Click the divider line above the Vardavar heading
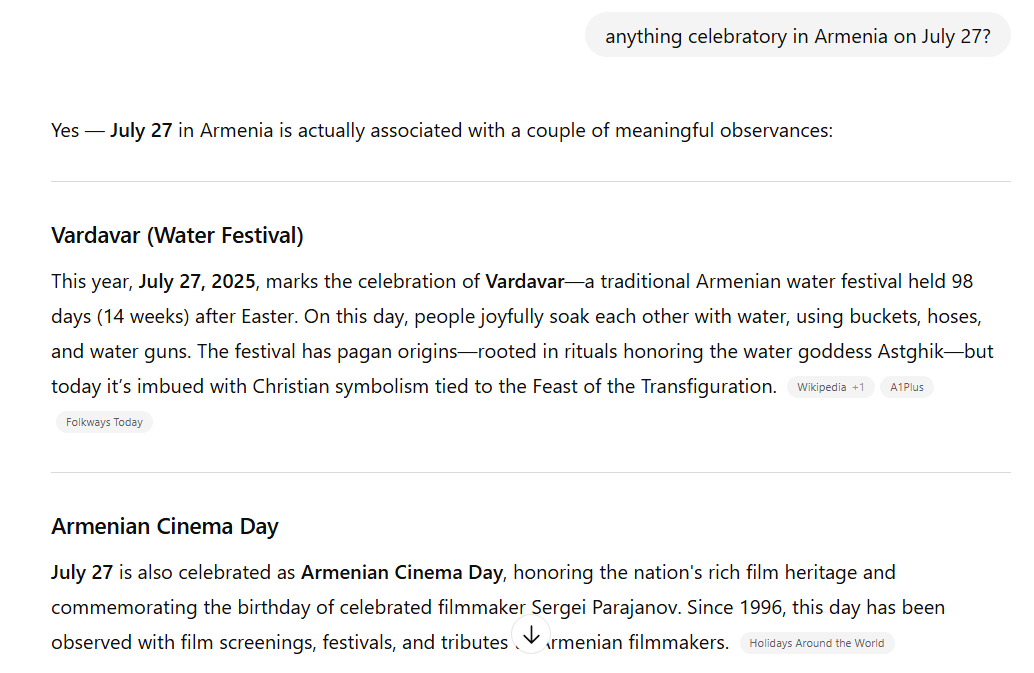The image size is (1034, 673). (x=530, y=182)
